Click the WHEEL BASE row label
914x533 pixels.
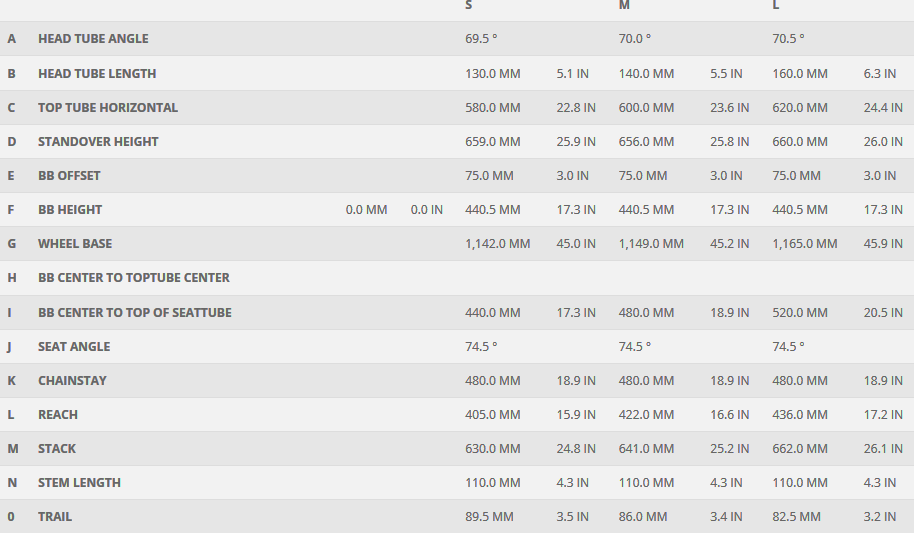(x=75, y=244)
